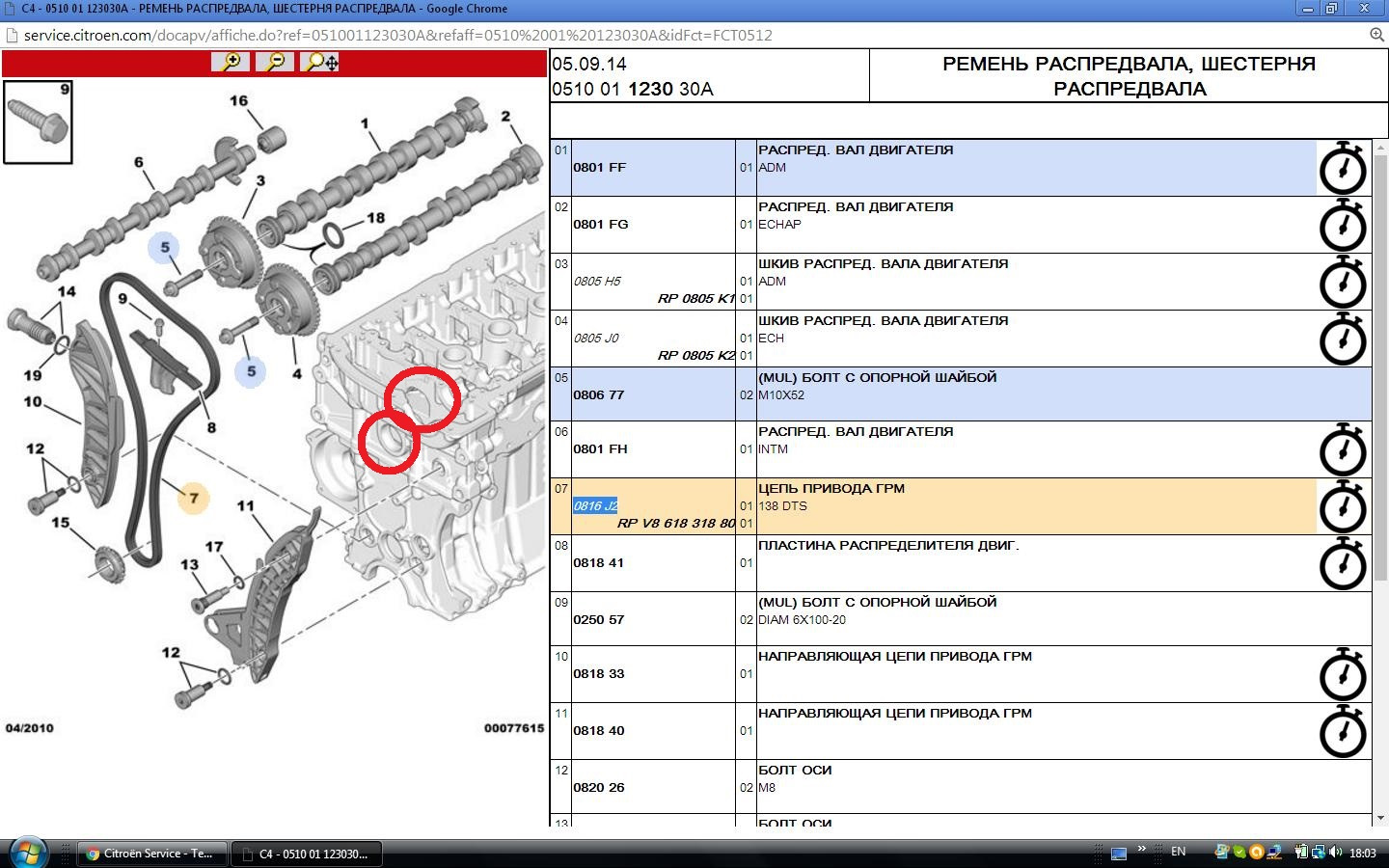Select part number 0806 77

[599, 395]
